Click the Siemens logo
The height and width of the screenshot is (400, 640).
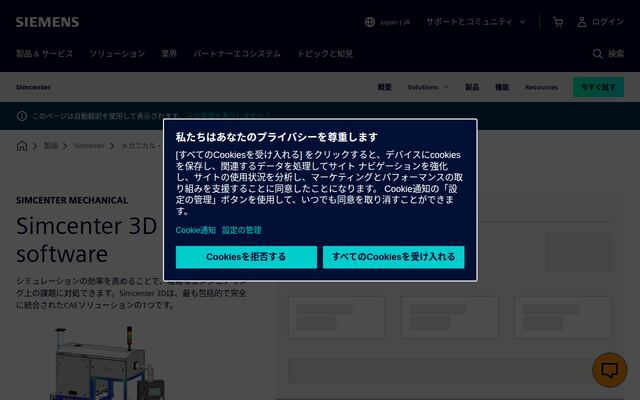(x=47, y=22)
